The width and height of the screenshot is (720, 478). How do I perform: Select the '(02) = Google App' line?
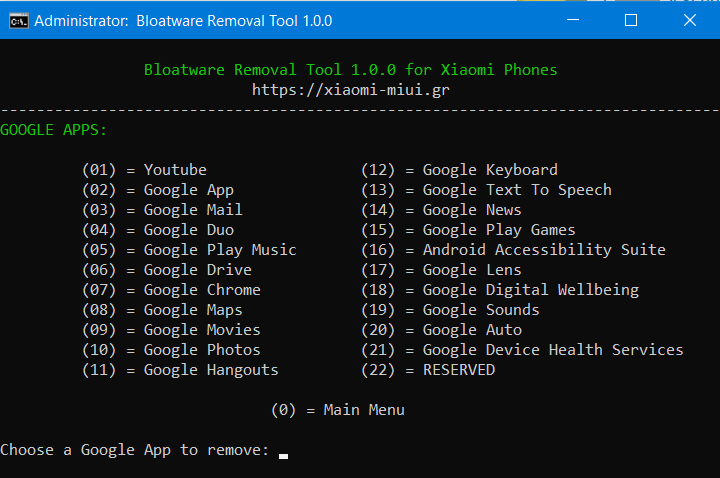click(x=158, y=190)
